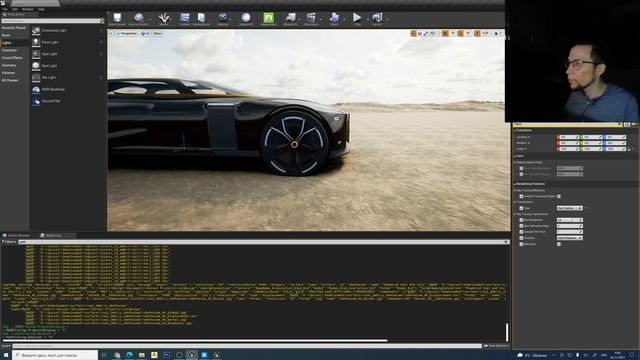Click the Show button in viewport
Image resolution: width=640 pixels, height=360 pixels.
(x=158, y=33)
